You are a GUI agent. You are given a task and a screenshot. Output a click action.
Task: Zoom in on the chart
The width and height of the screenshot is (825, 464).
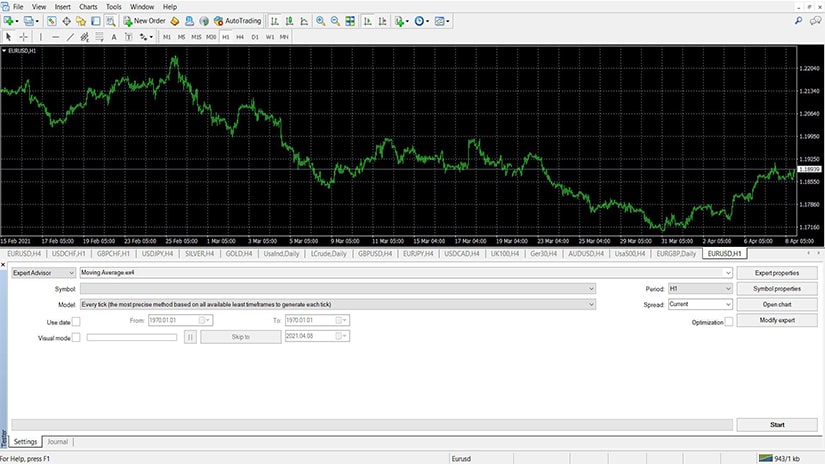[x=320, y=20]
